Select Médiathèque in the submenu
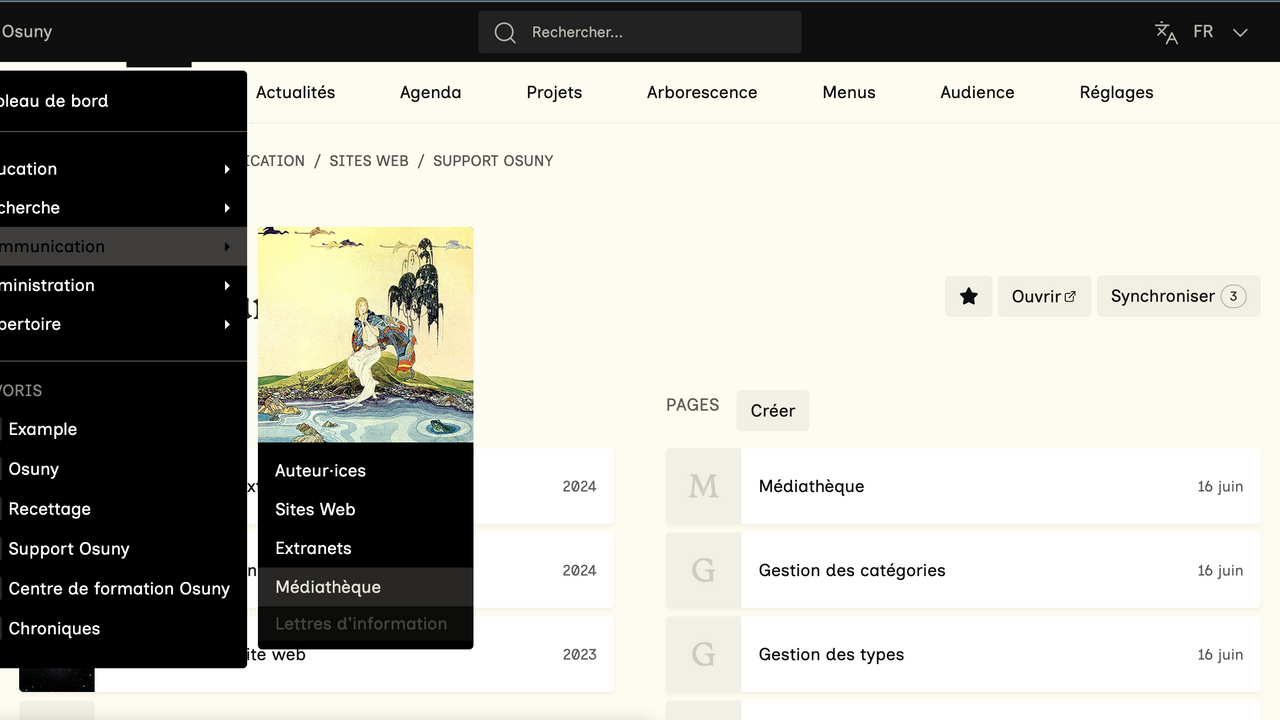Viewport: 1280px width, 720px height. pos(328,587)
